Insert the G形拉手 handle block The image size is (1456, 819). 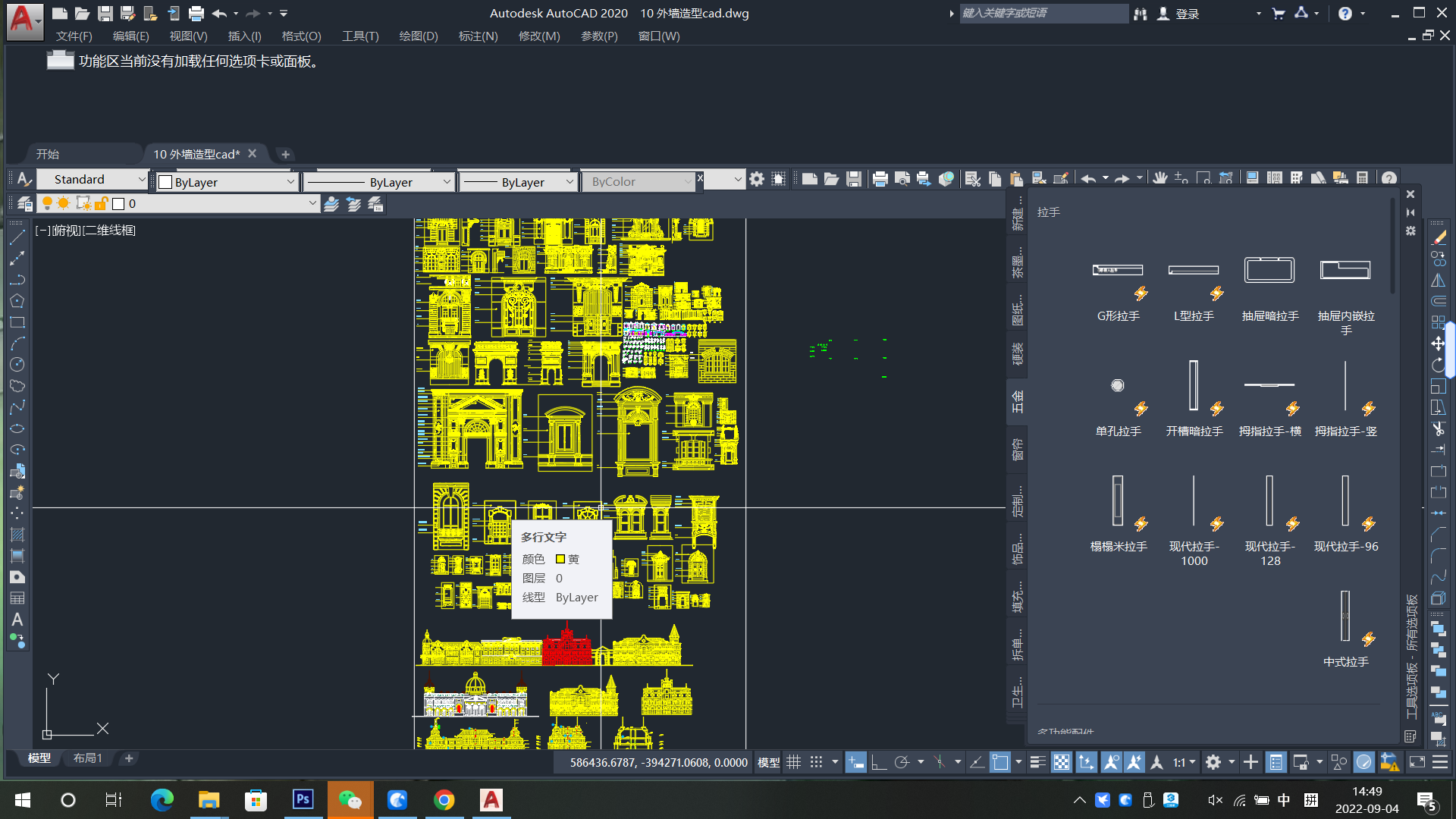1117,271
